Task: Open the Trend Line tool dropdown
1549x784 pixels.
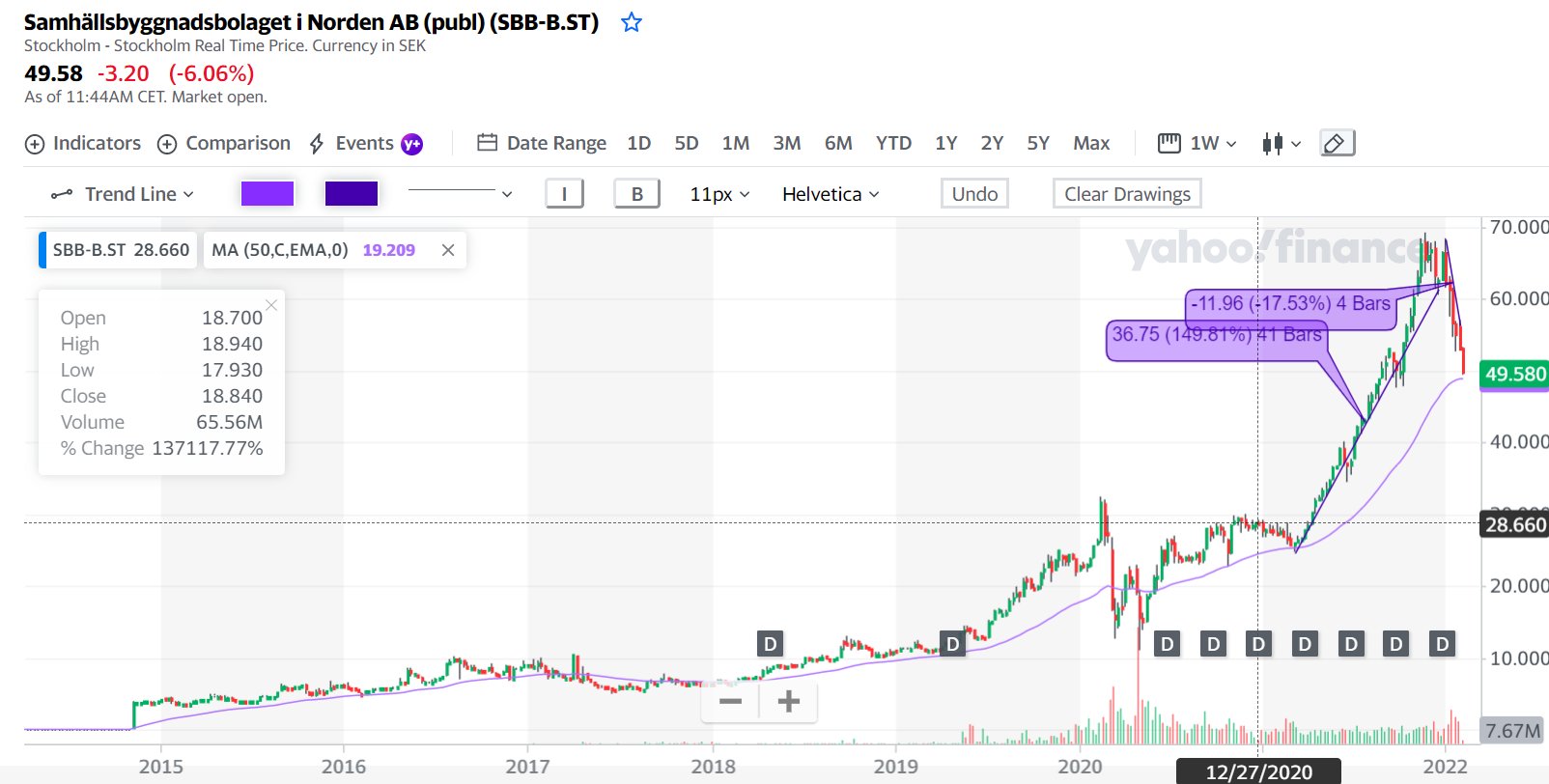Action: (123, 194)
